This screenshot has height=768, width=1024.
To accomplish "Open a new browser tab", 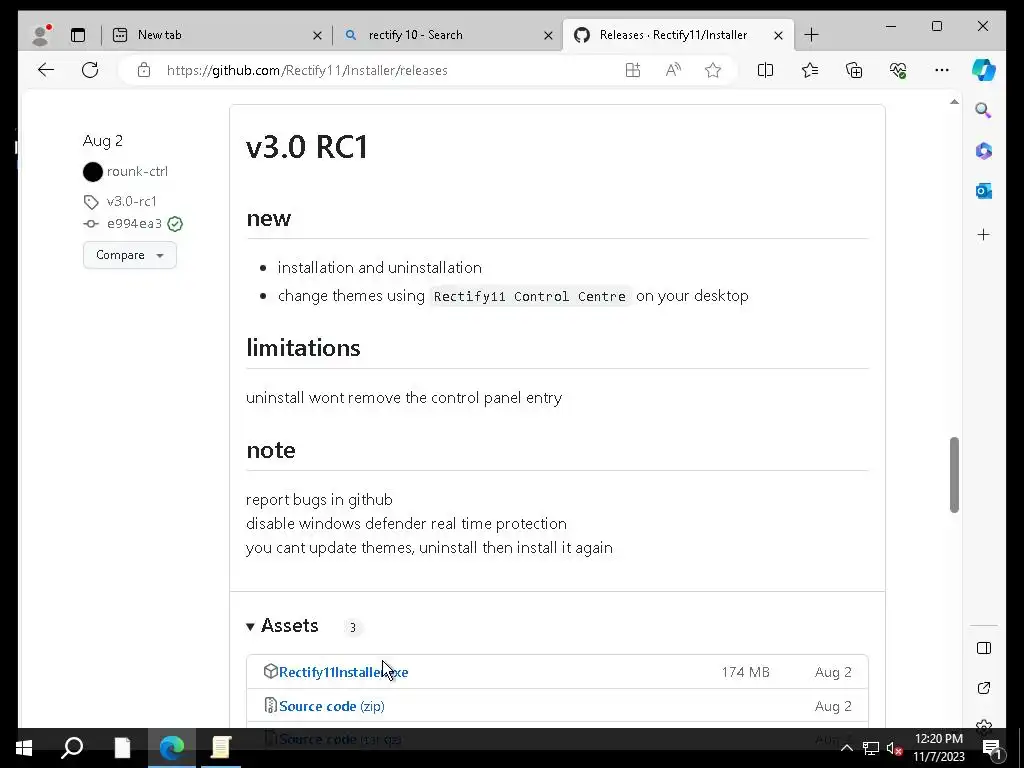I will (x=811, y=35).
